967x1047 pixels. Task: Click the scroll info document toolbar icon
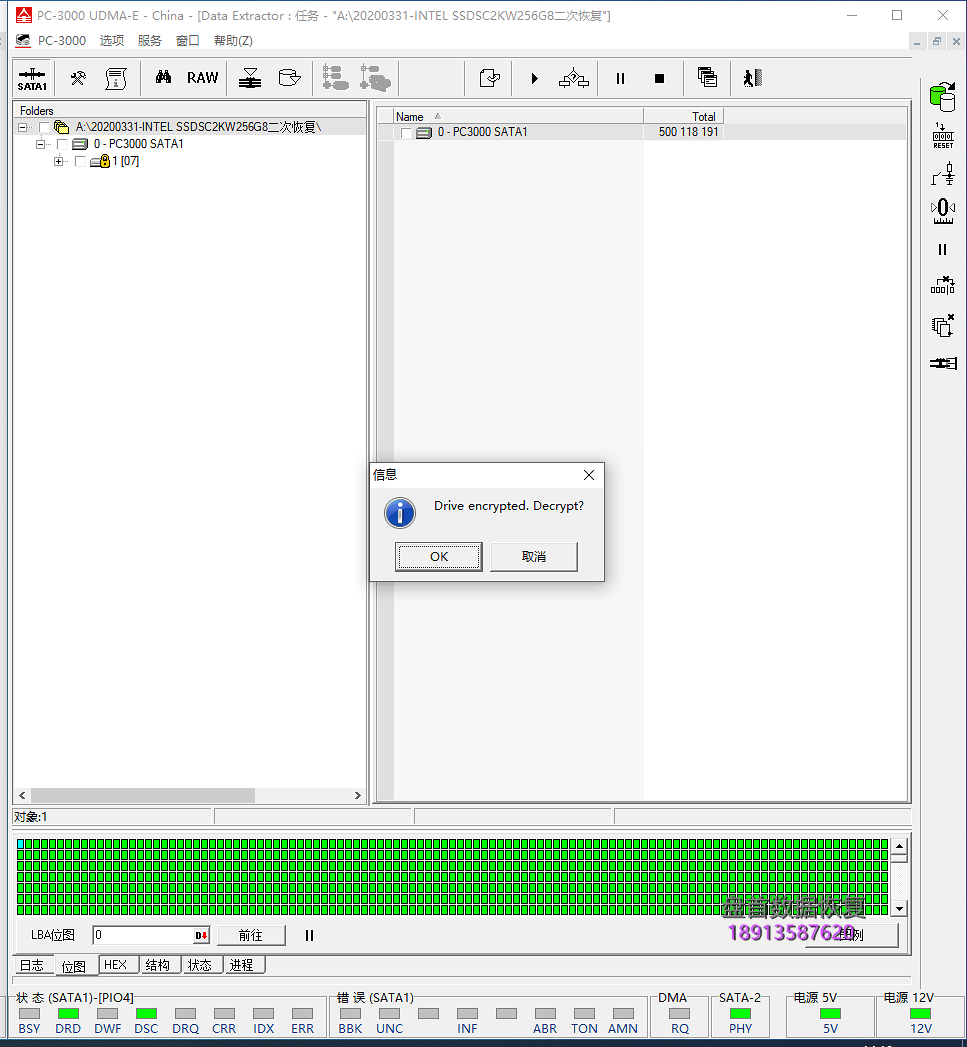tap(116, 79)
